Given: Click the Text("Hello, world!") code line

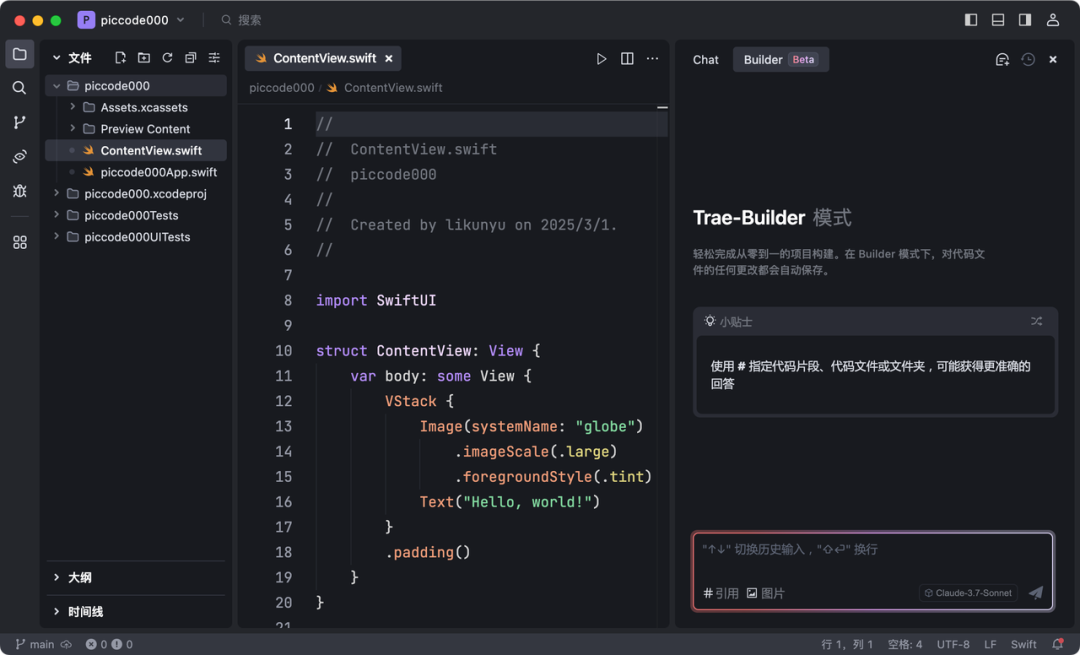Looking at the screenshot, I should click(510, 501).
